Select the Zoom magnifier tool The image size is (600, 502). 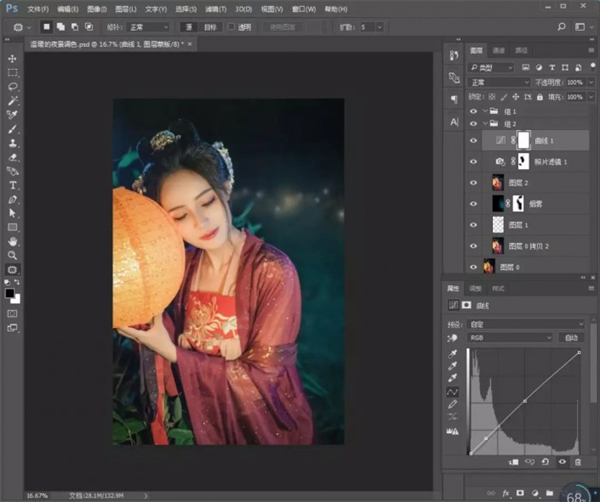[x=13, y=255]
